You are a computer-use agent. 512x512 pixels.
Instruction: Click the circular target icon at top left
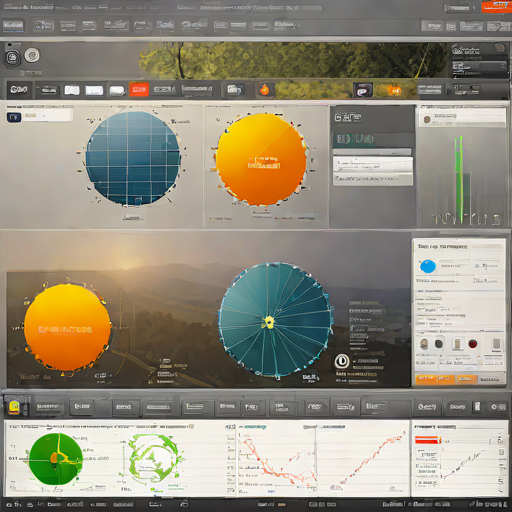click(32, 55)
